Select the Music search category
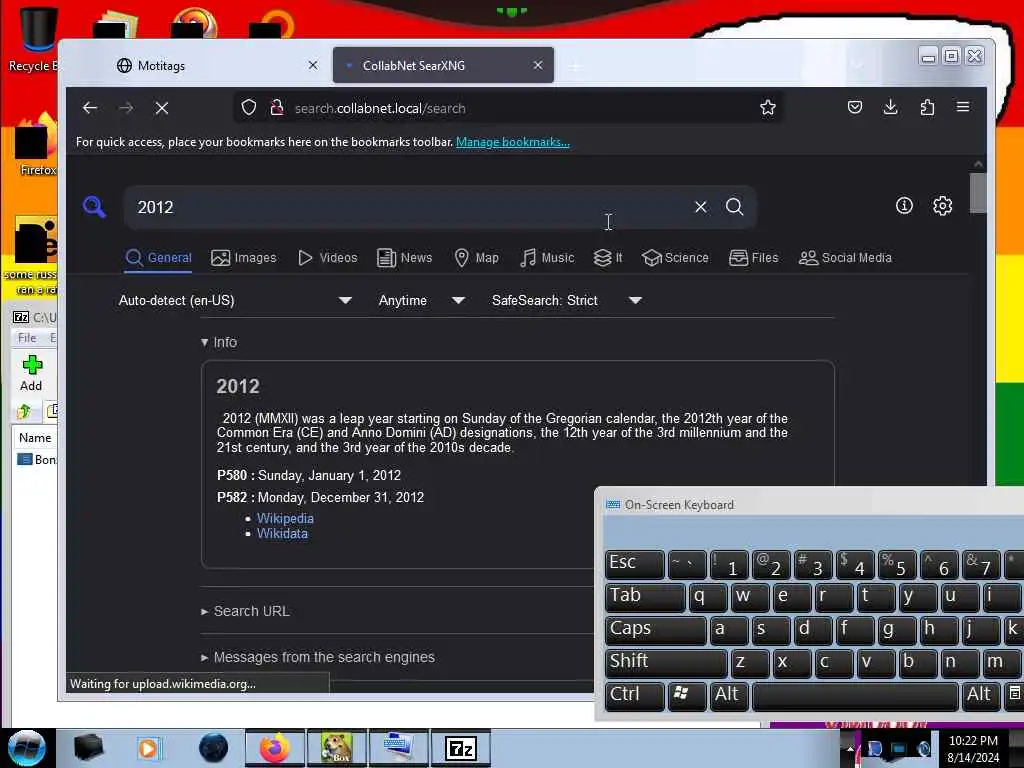The height and width of the screenshot is (768, 1024). click(x=547, y=258)
